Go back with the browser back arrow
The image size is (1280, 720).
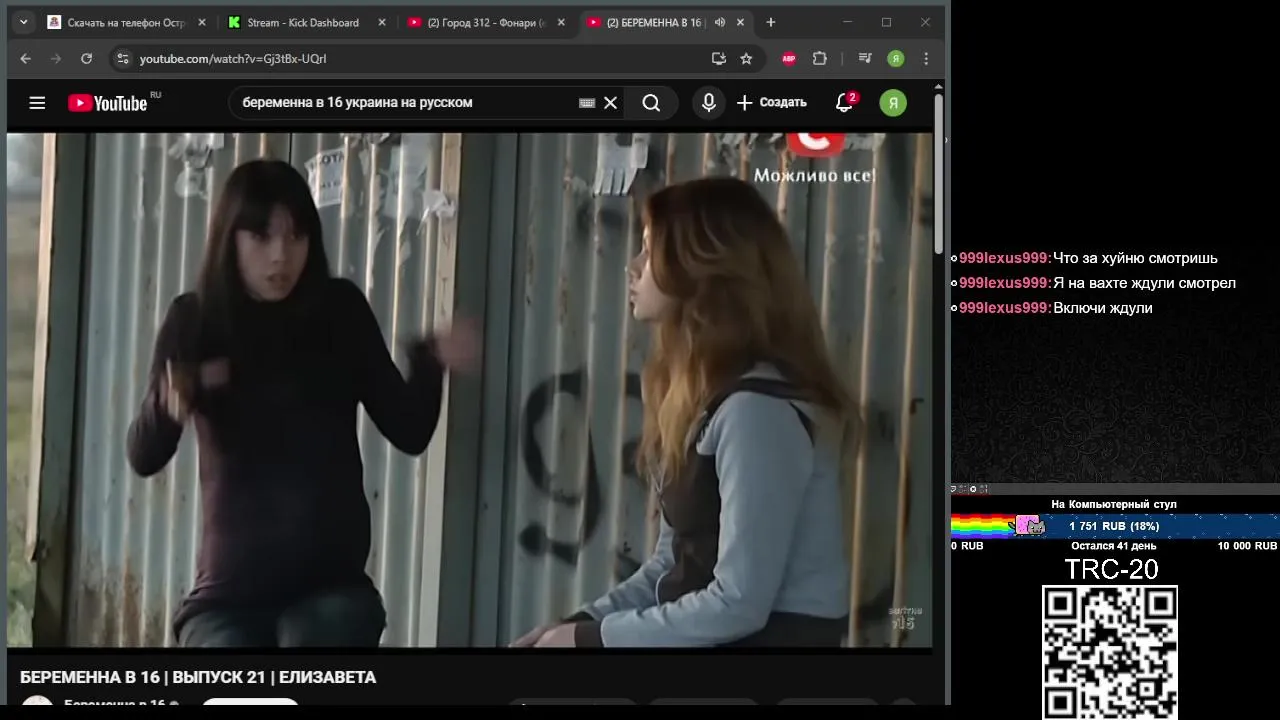(x=26, y=59)
